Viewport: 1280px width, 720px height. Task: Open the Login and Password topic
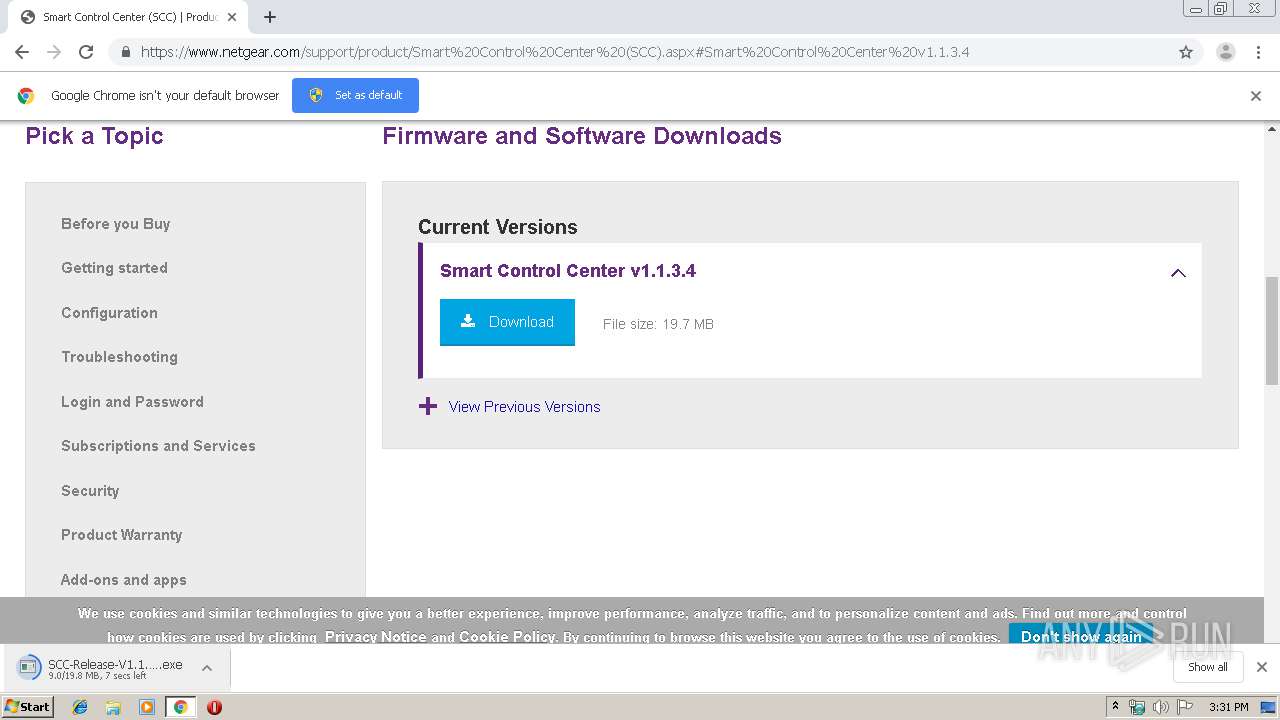tap(132, 402)
